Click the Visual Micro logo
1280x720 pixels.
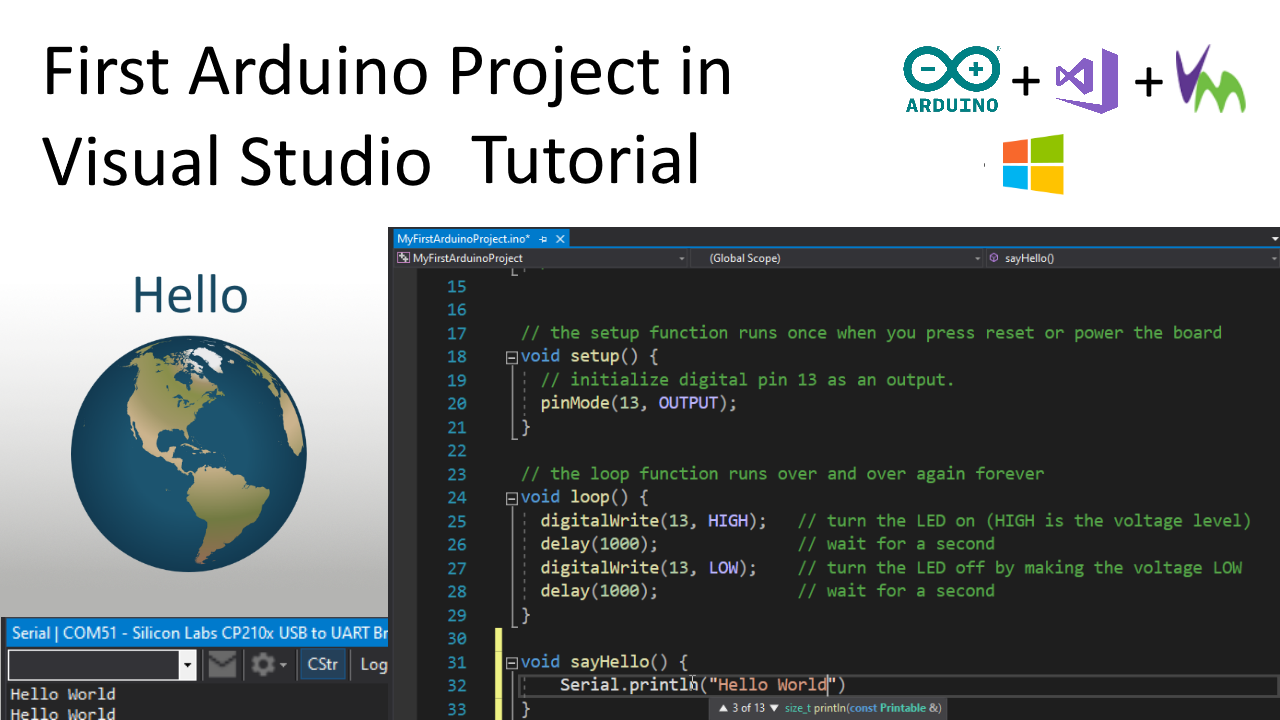pyautogui.click(x=1210, y=78)
